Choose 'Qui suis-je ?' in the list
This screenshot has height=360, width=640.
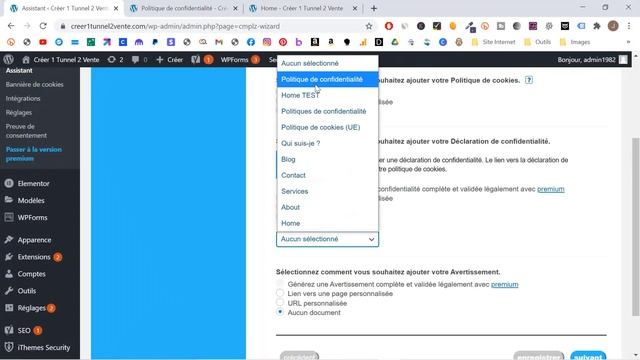327,143
